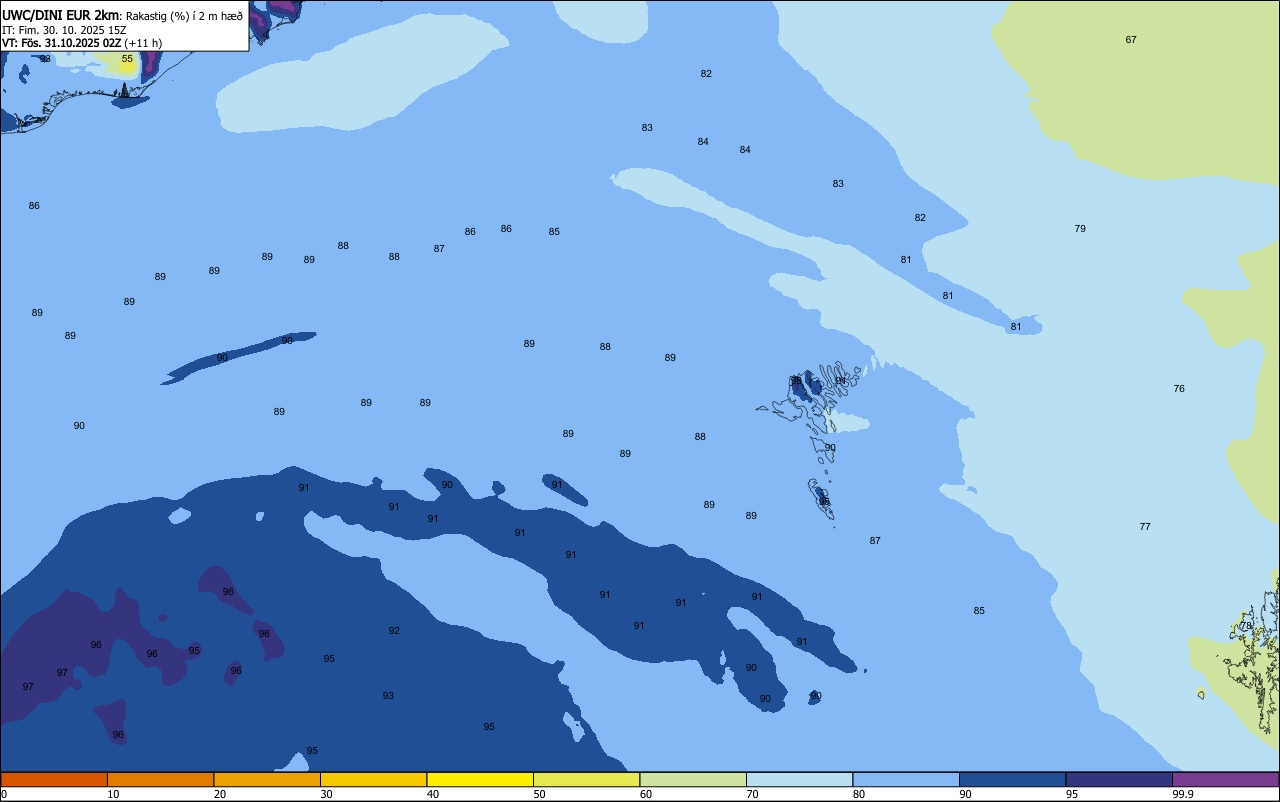Click the 'IT: Fim. 30. 10. 2025 15Z' line
This screenshot has width=1280, height=802.
[x=64, y=30]
